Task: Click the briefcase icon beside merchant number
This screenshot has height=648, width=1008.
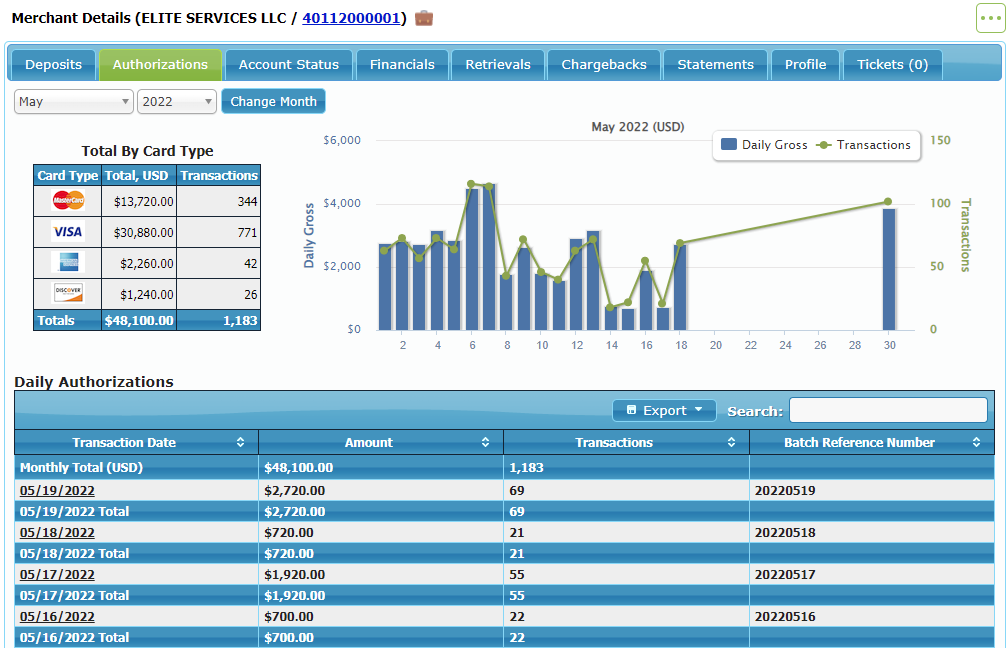Action: tap(424, 18)
